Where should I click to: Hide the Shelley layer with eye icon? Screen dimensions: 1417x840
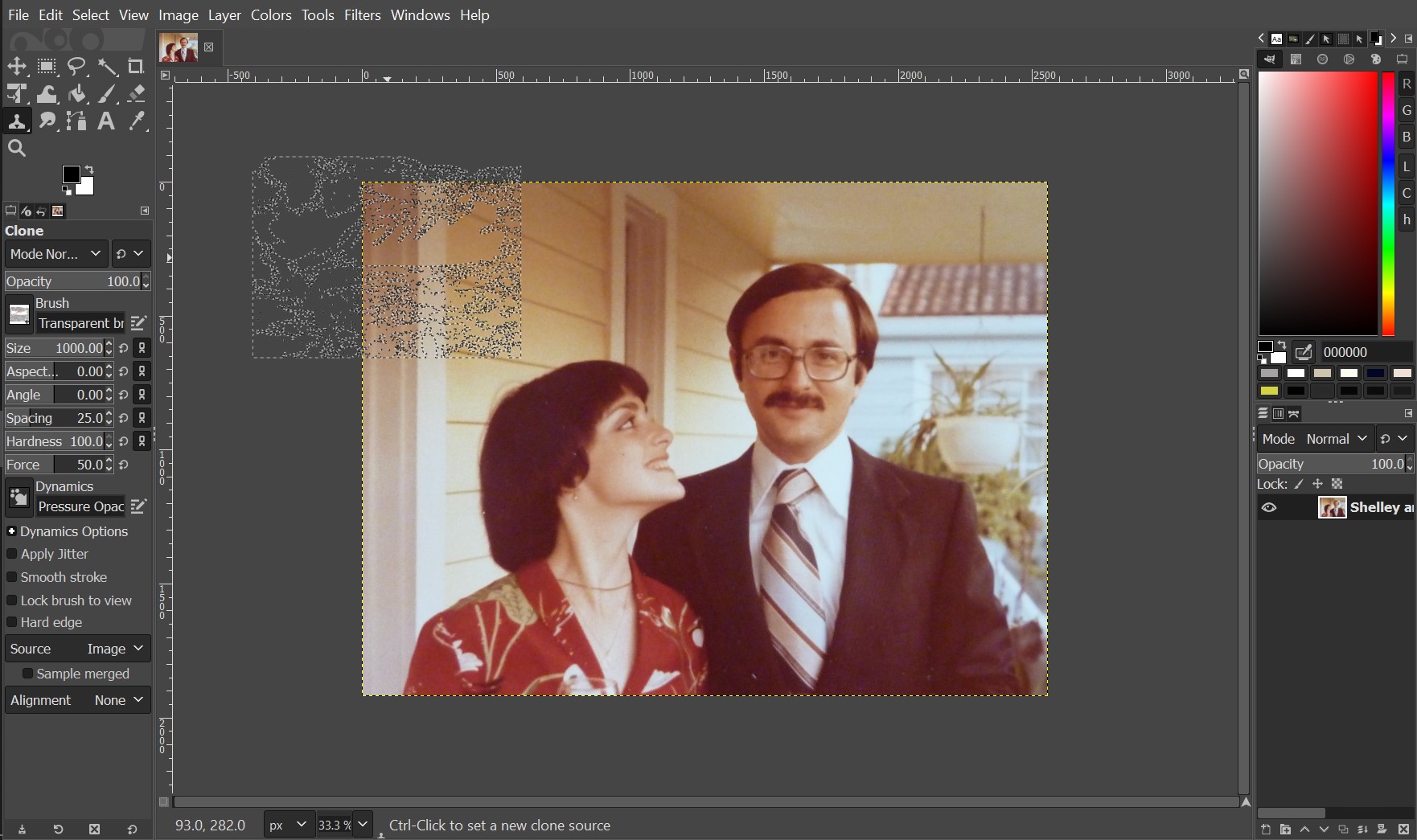point(1269,507)
